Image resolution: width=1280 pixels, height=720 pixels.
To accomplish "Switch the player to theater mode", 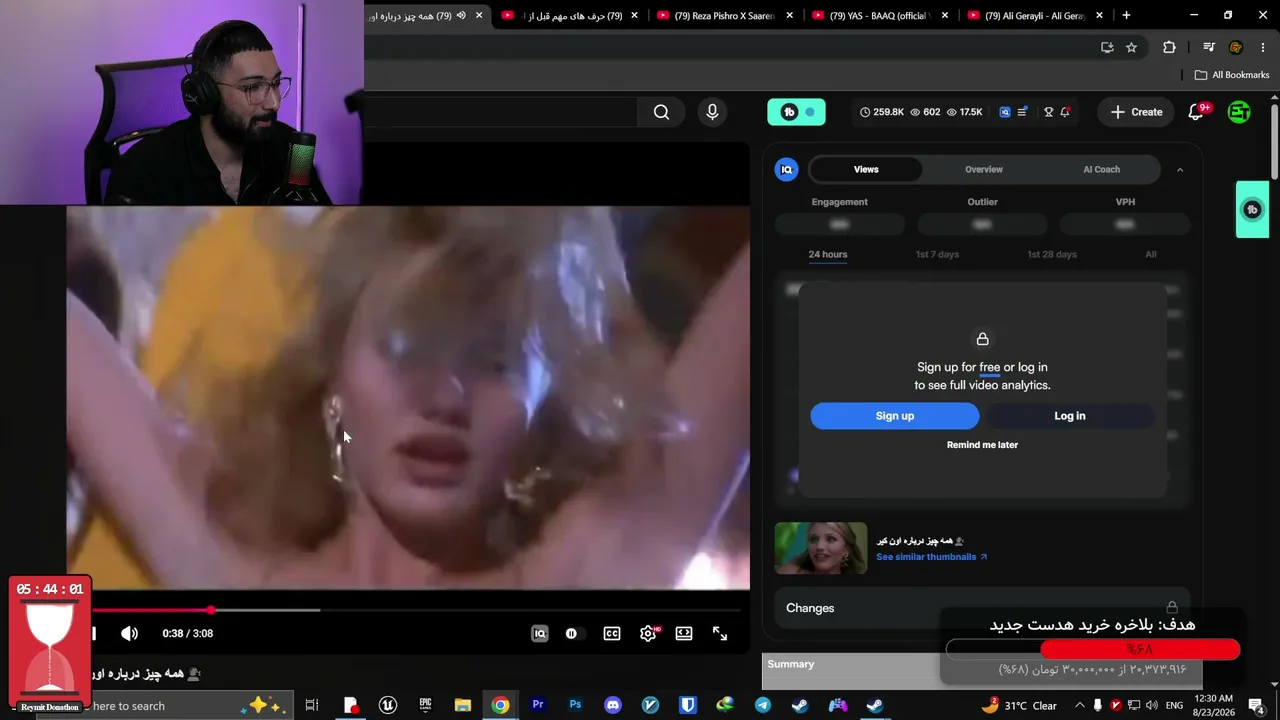I will pos(684,633).
